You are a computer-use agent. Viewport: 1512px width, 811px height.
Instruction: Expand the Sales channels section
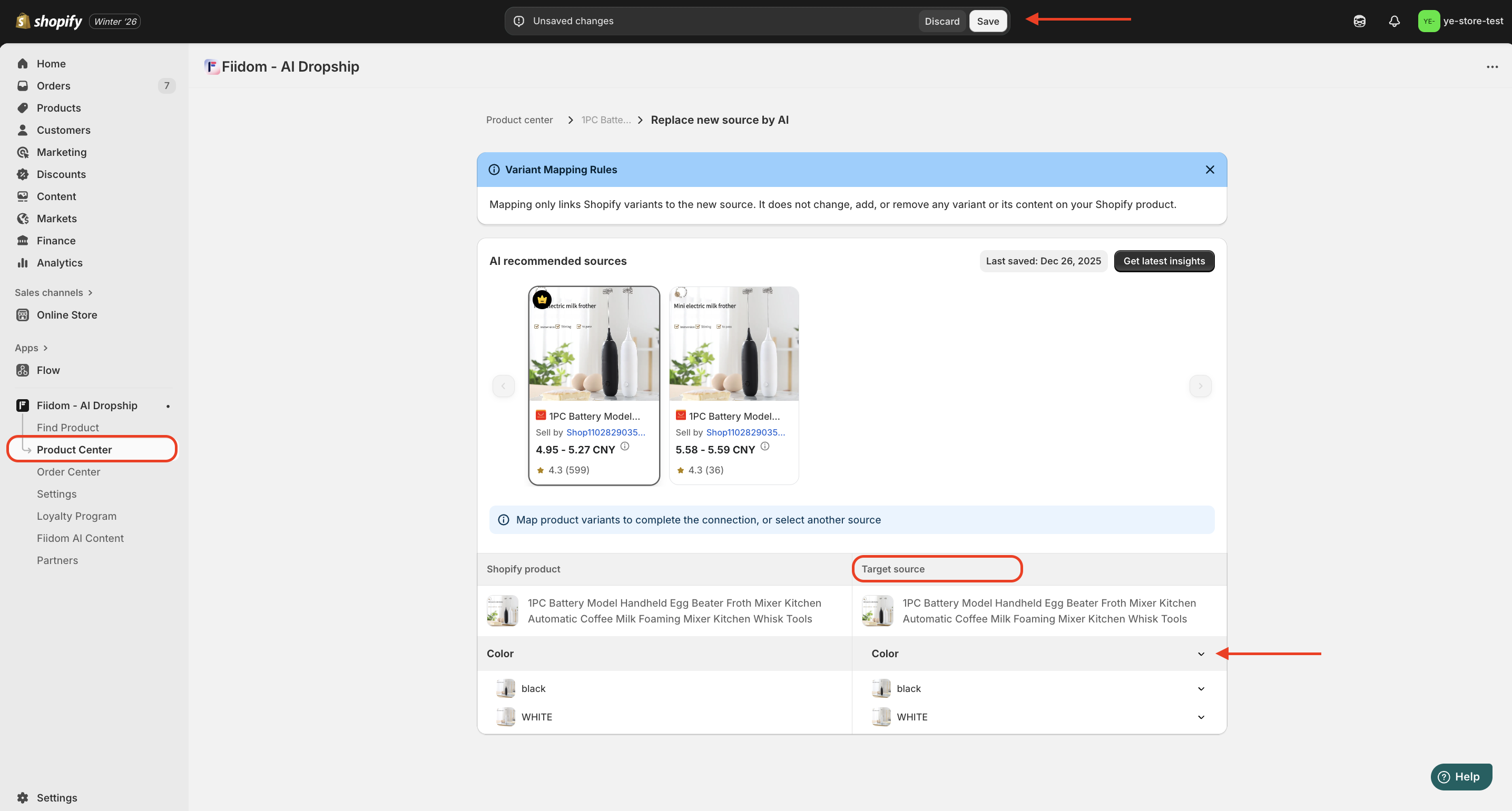[x=53, y=292]
